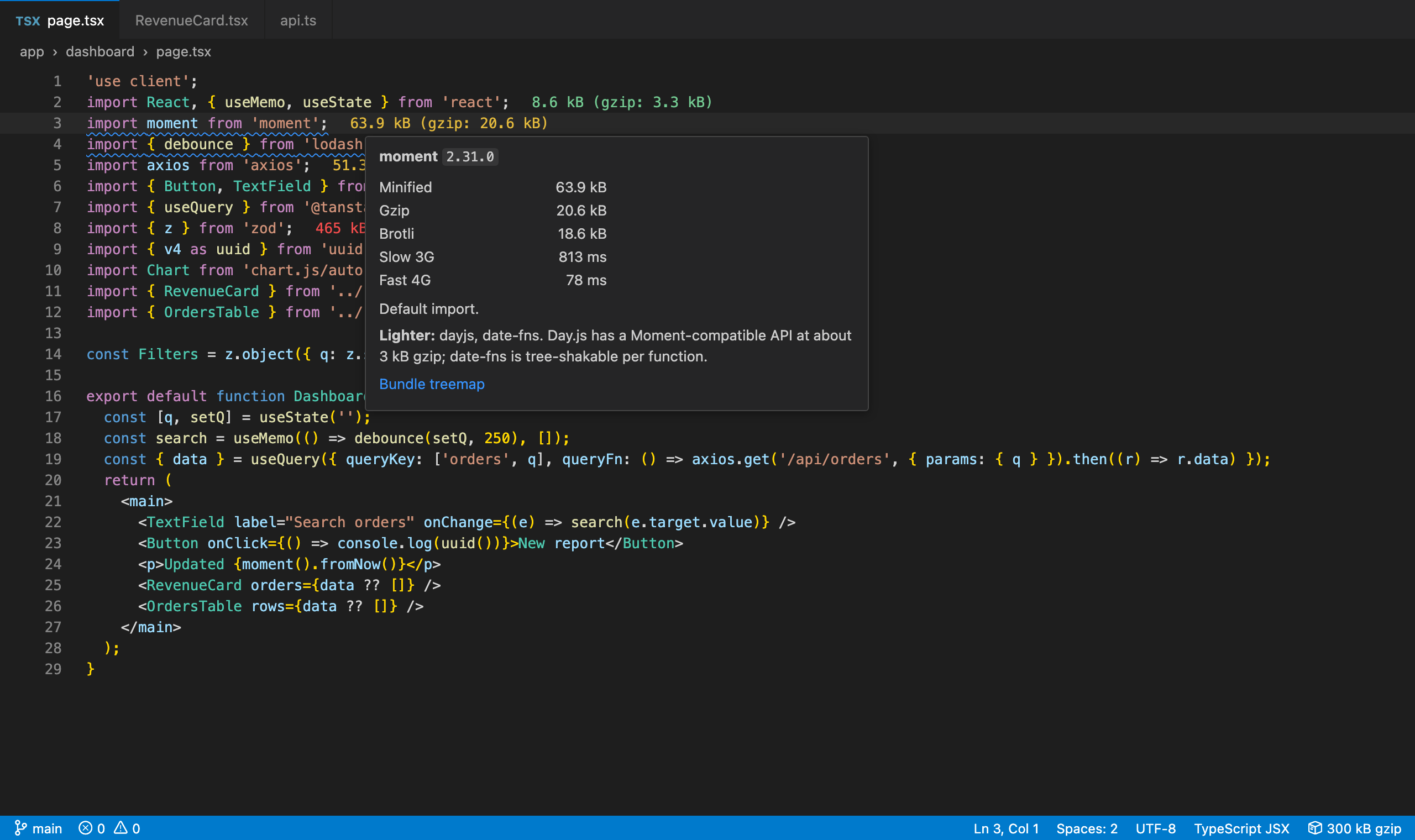
Task: Click line number 14 in the gutter
Action: (x=53, y=354)
